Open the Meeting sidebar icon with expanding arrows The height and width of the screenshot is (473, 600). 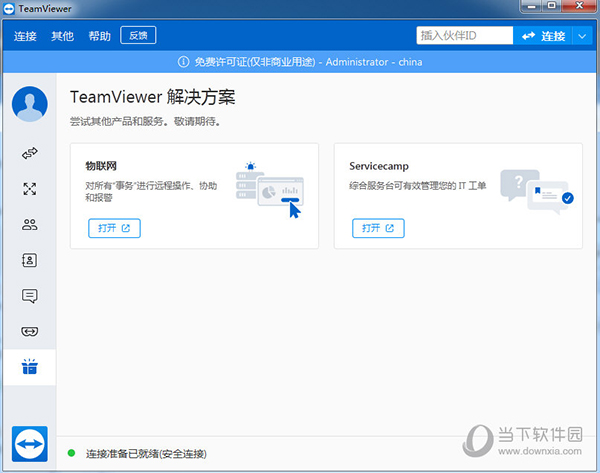[29, 189]
